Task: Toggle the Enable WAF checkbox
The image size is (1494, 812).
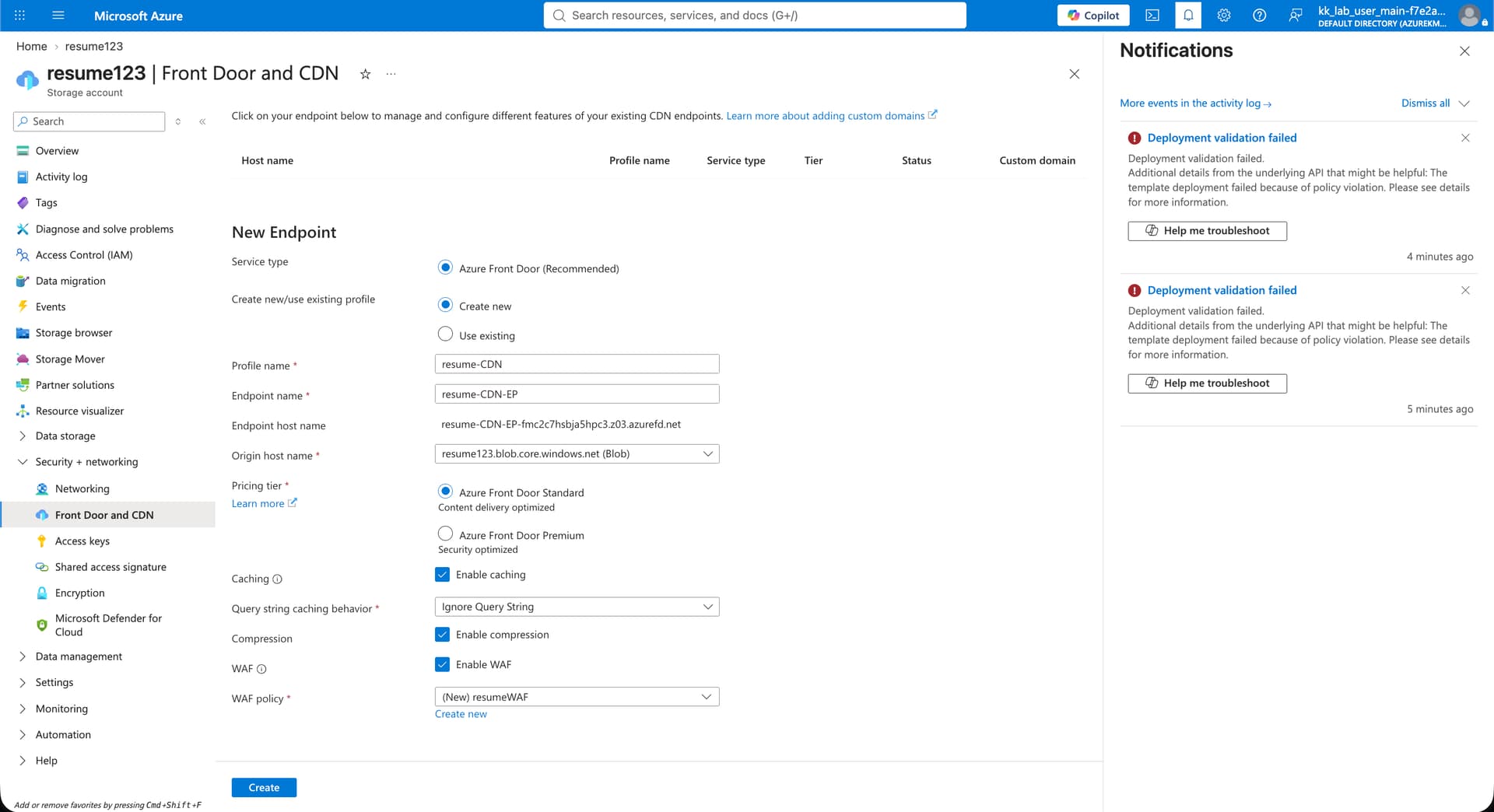Action: click(443, 664)
